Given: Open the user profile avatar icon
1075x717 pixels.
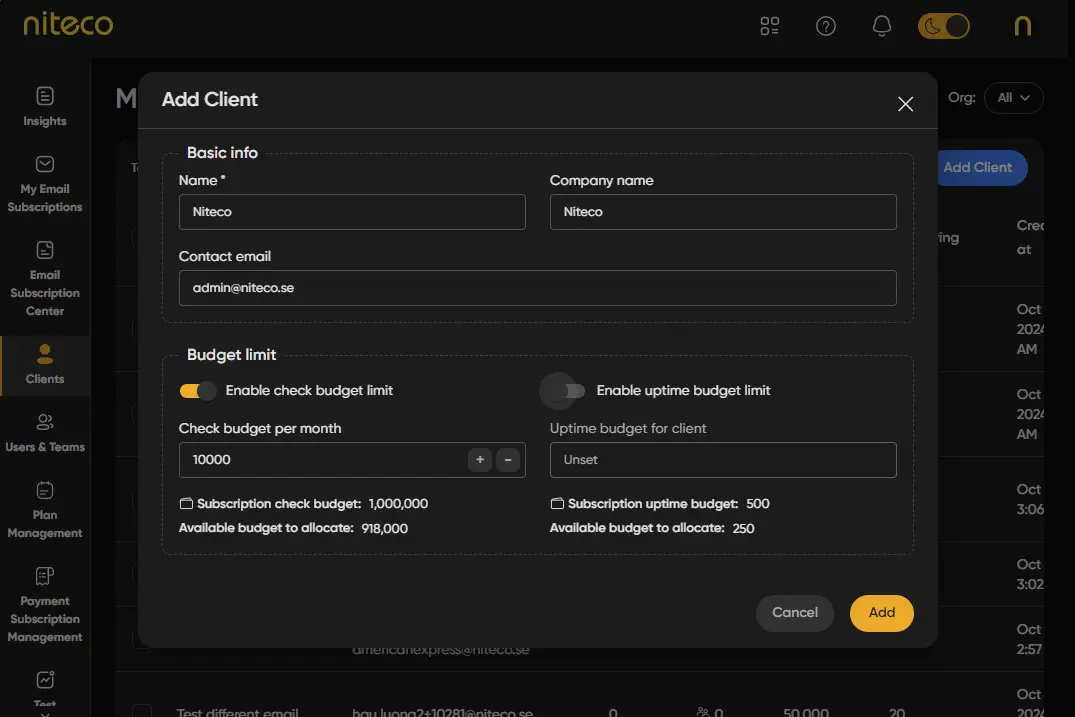Looking at the screenshot, I should pyautogui.click(x=1022, y=26).
